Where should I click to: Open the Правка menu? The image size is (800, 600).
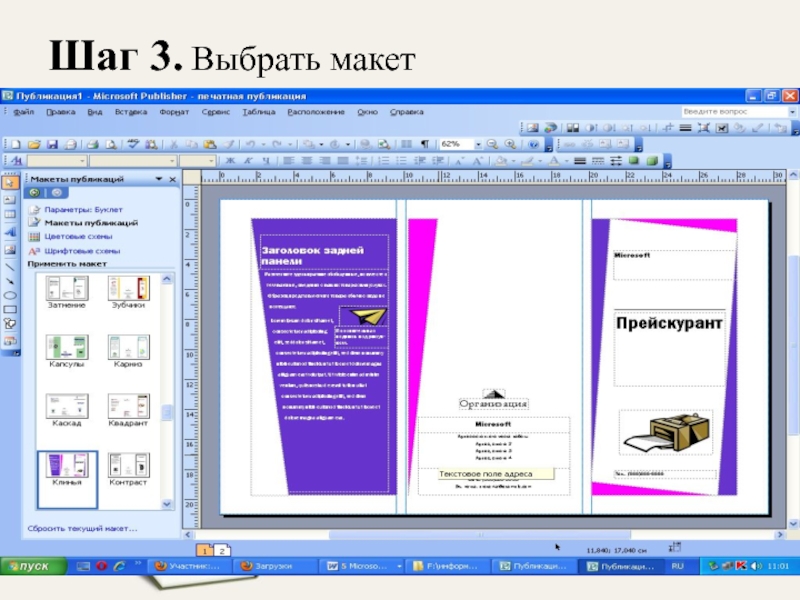coord(61,112)
